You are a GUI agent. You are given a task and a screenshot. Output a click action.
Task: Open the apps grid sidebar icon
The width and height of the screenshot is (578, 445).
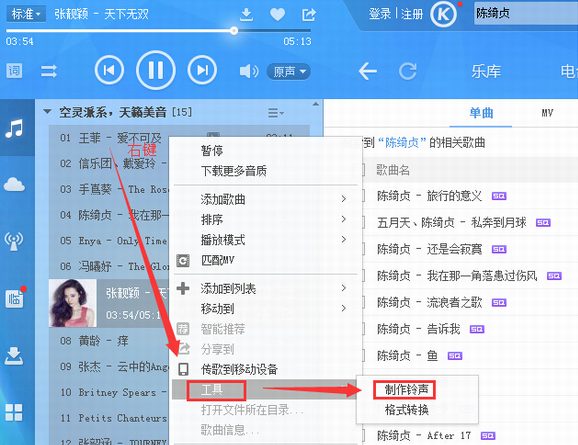pos(14,412)
